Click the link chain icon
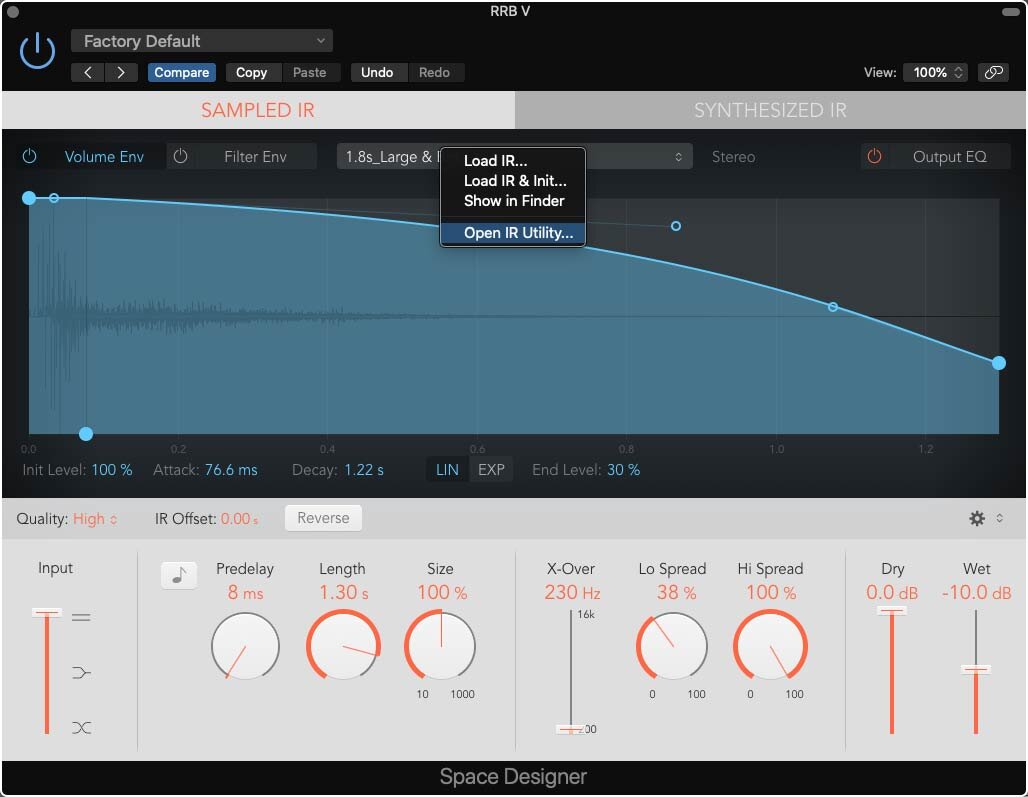The height and width of the screenshot is (797, 1028). tap(993, 72)
